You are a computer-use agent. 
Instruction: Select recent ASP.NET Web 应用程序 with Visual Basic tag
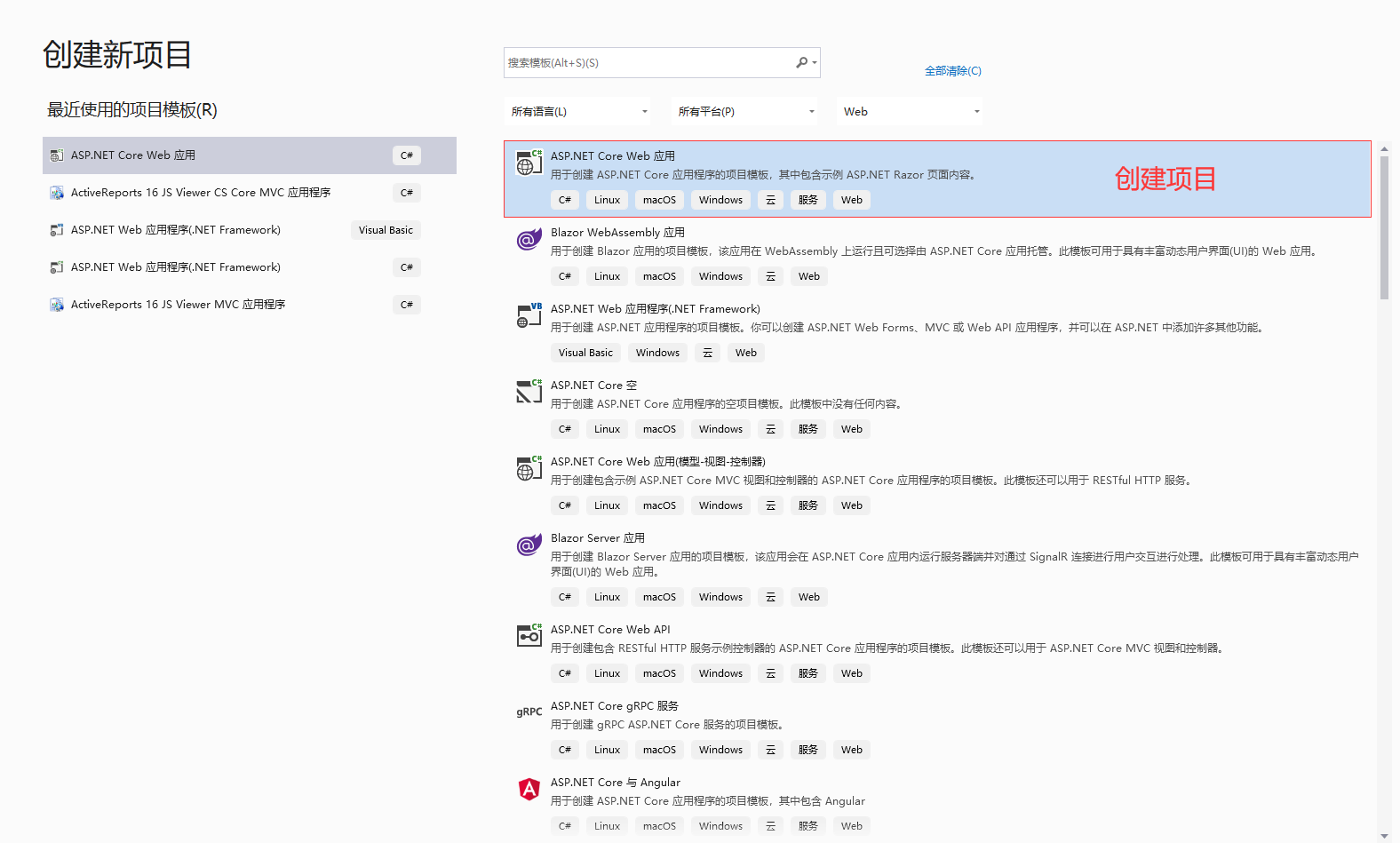click(250, 230)
